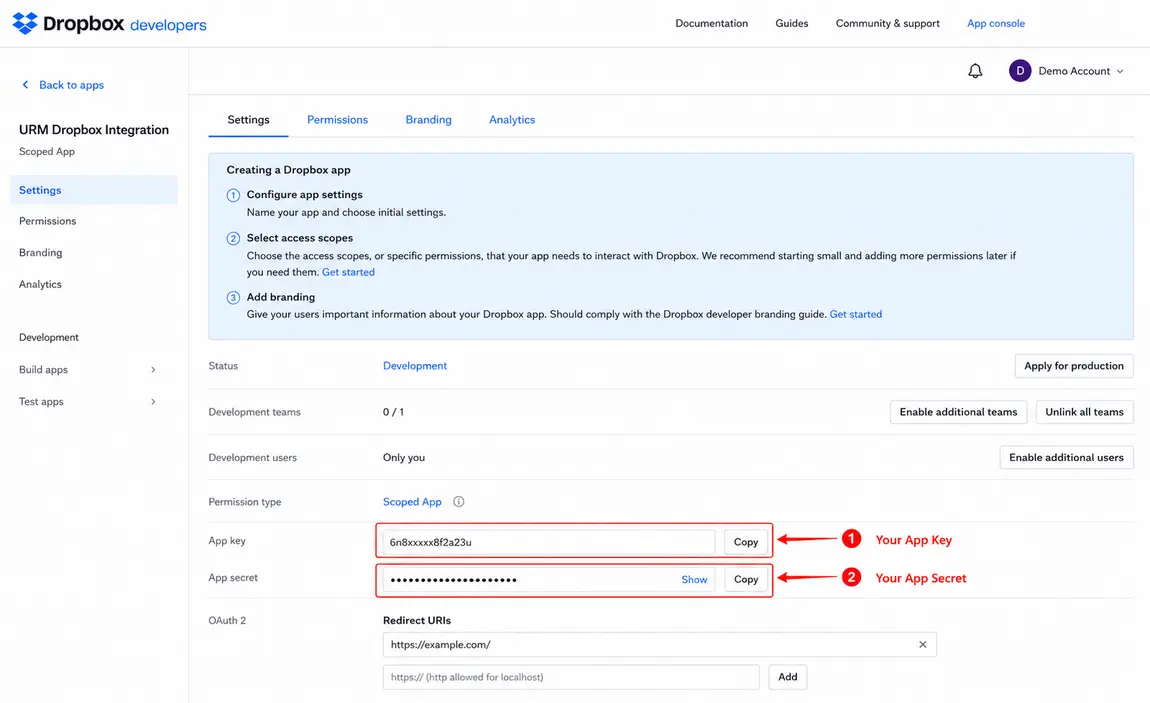
Task: Click the Configure app settings step
Action: pyautogui.click(x=304, y=194)
